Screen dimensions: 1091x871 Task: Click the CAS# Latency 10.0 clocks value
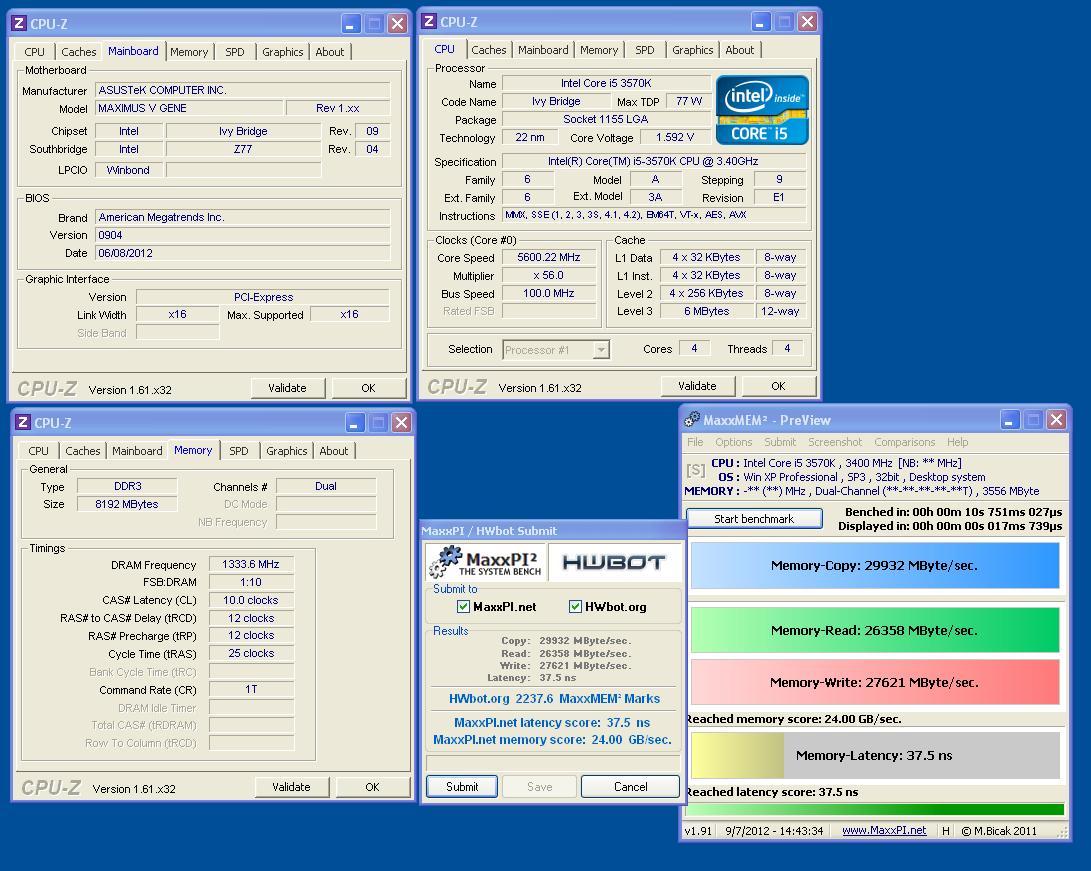250,600
